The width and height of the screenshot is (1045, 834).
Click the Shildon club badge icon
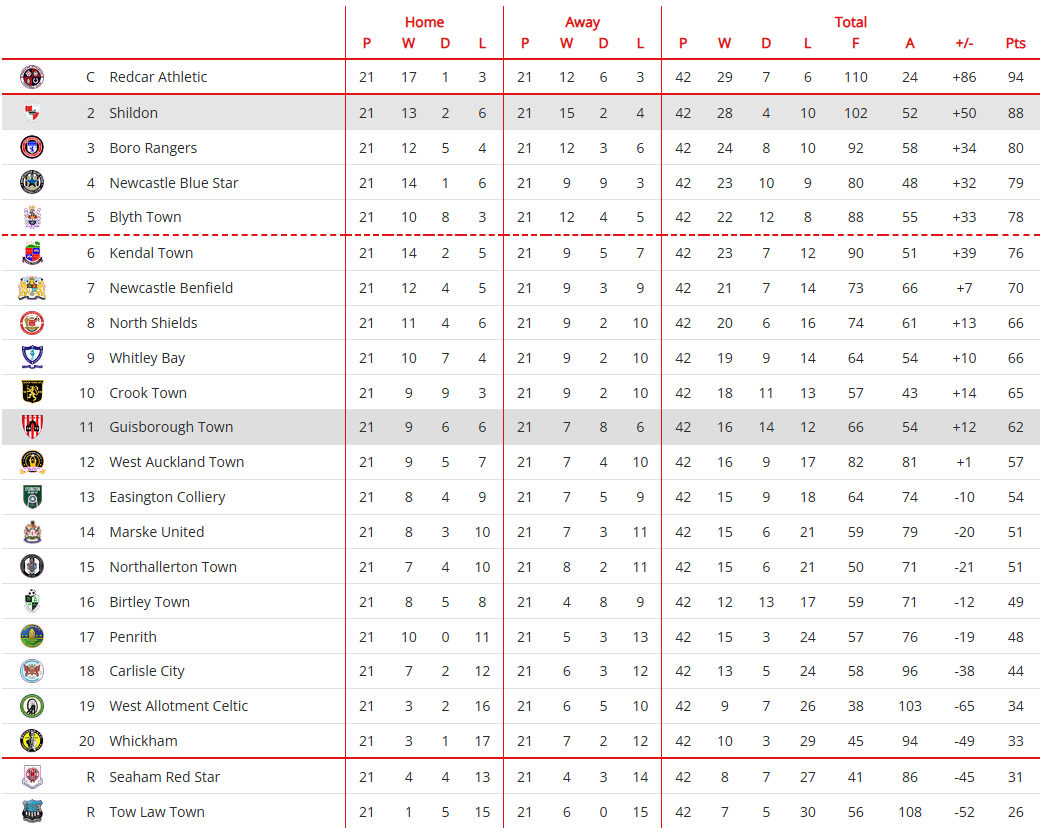coord(32,113)
